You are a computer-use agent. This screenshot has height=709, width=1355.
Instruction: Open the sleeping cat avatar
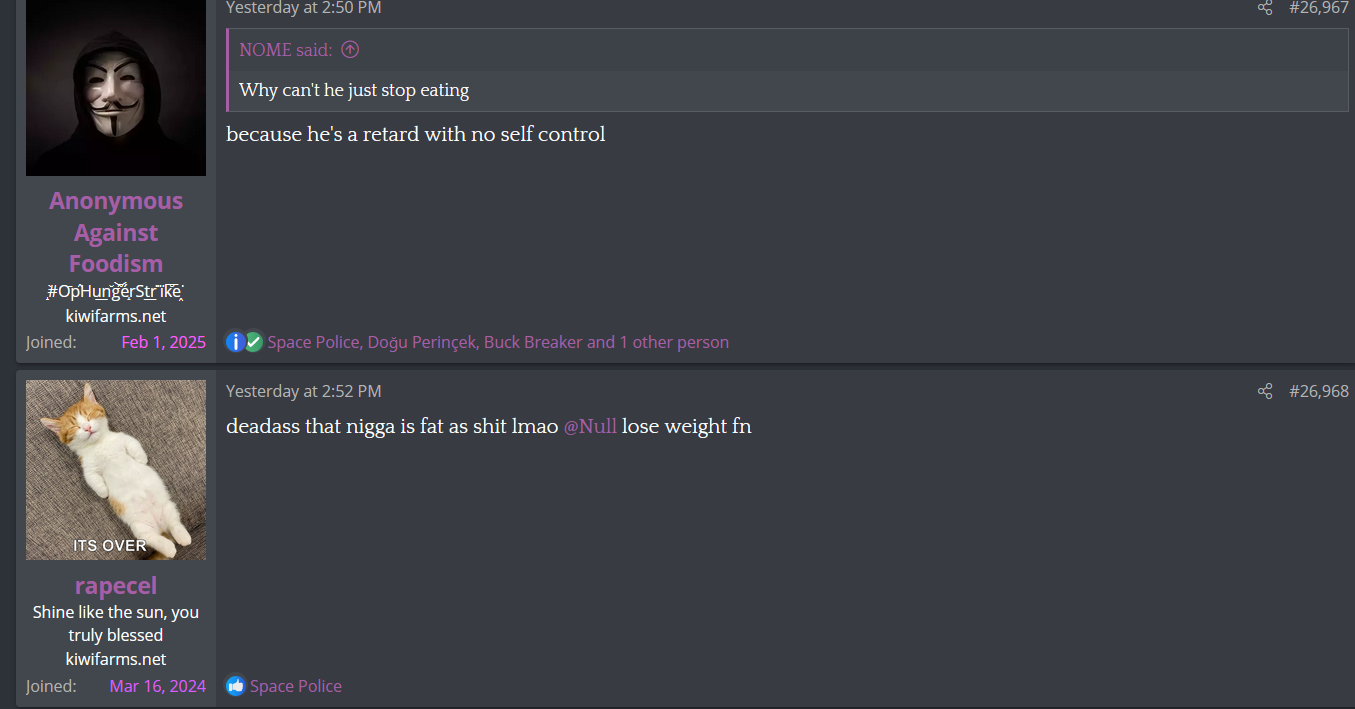116,470
